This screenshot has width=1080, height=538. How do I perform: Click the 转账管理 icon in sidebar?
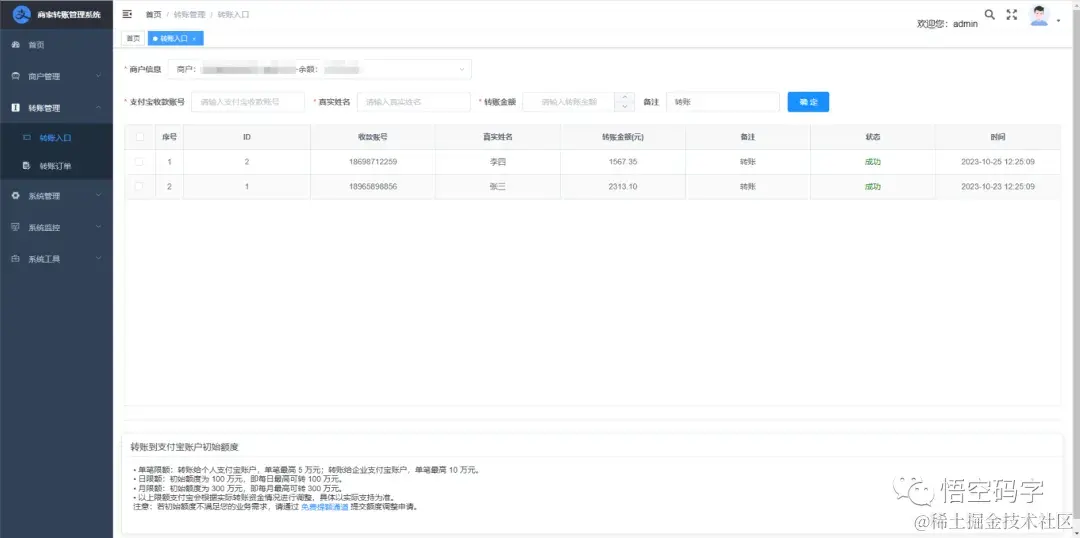(x=15, y=108)
